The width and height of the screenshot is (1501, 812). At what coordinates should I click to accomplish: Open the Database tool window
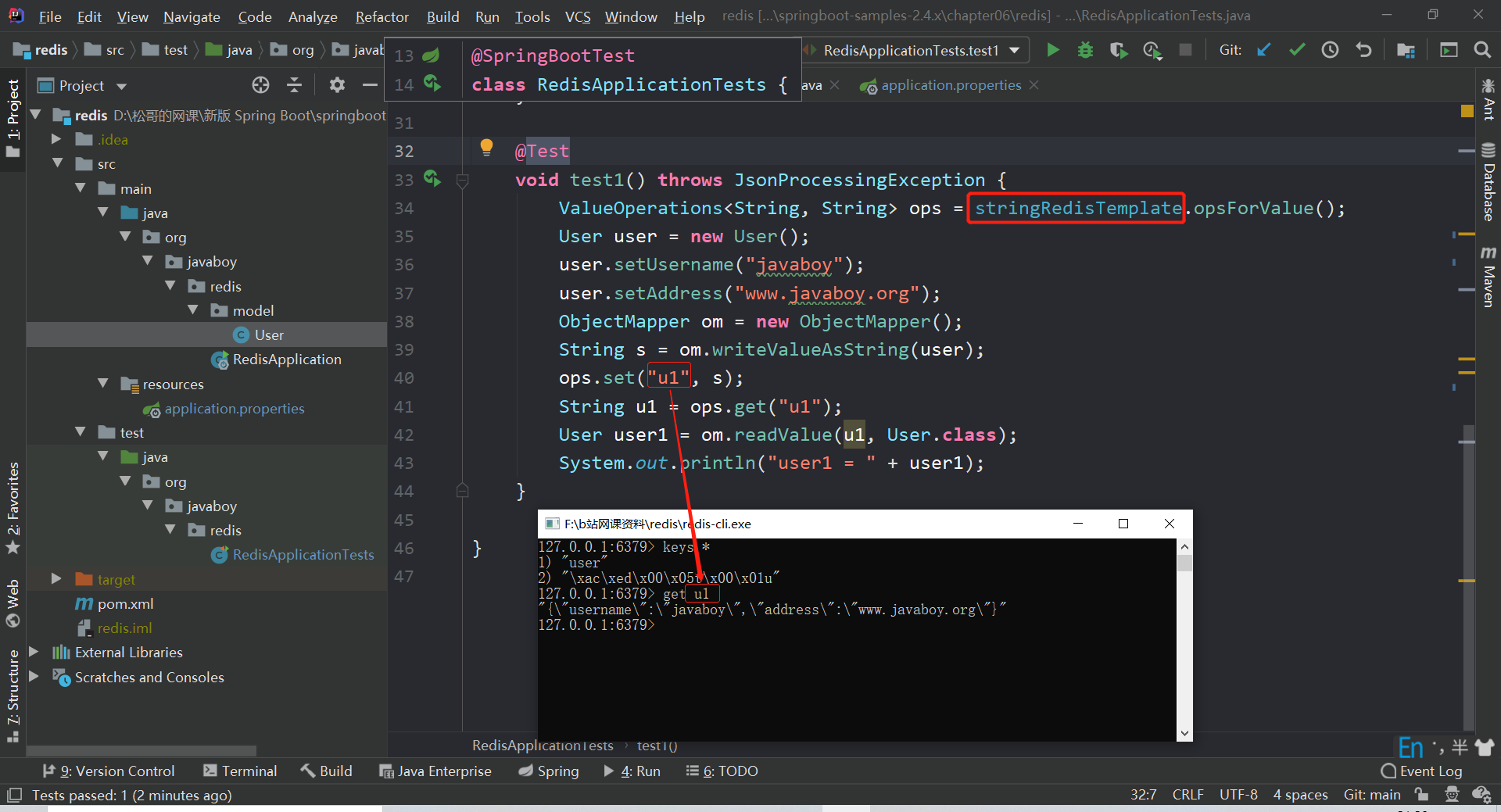[x=1488, y=181]
